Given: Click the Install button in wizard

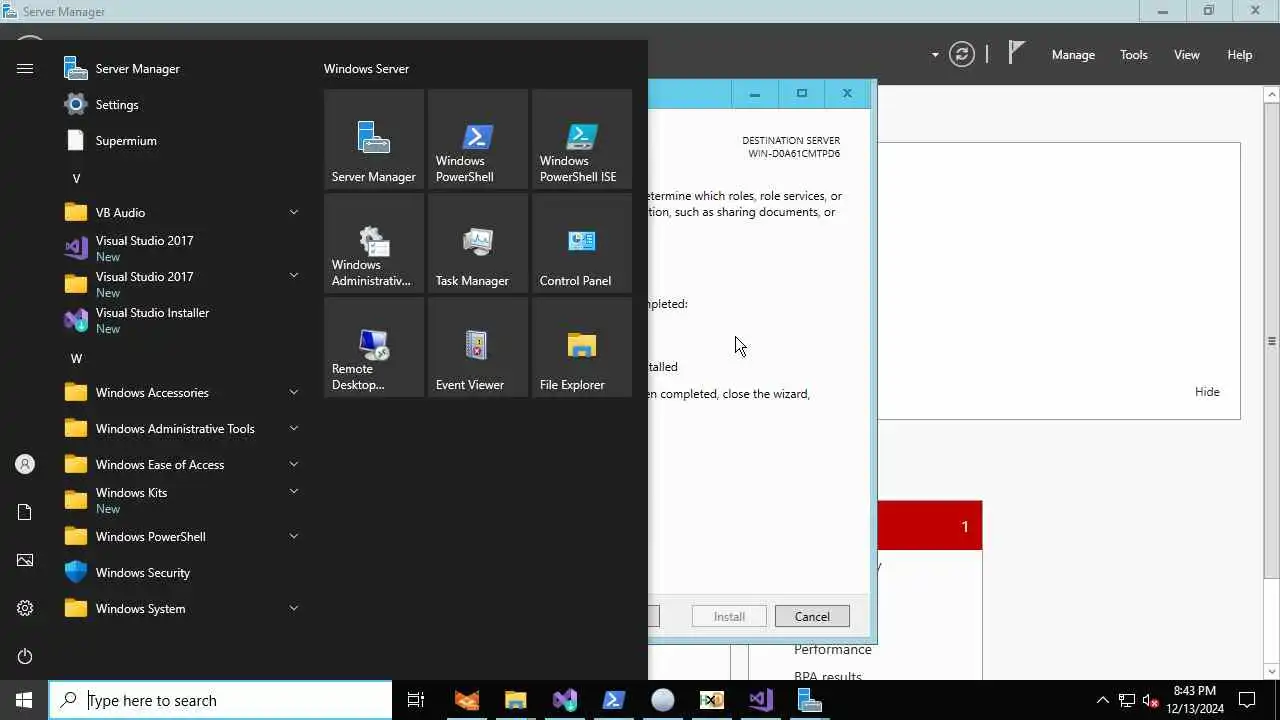Looking at the screenshot, I should coord(729,616).
